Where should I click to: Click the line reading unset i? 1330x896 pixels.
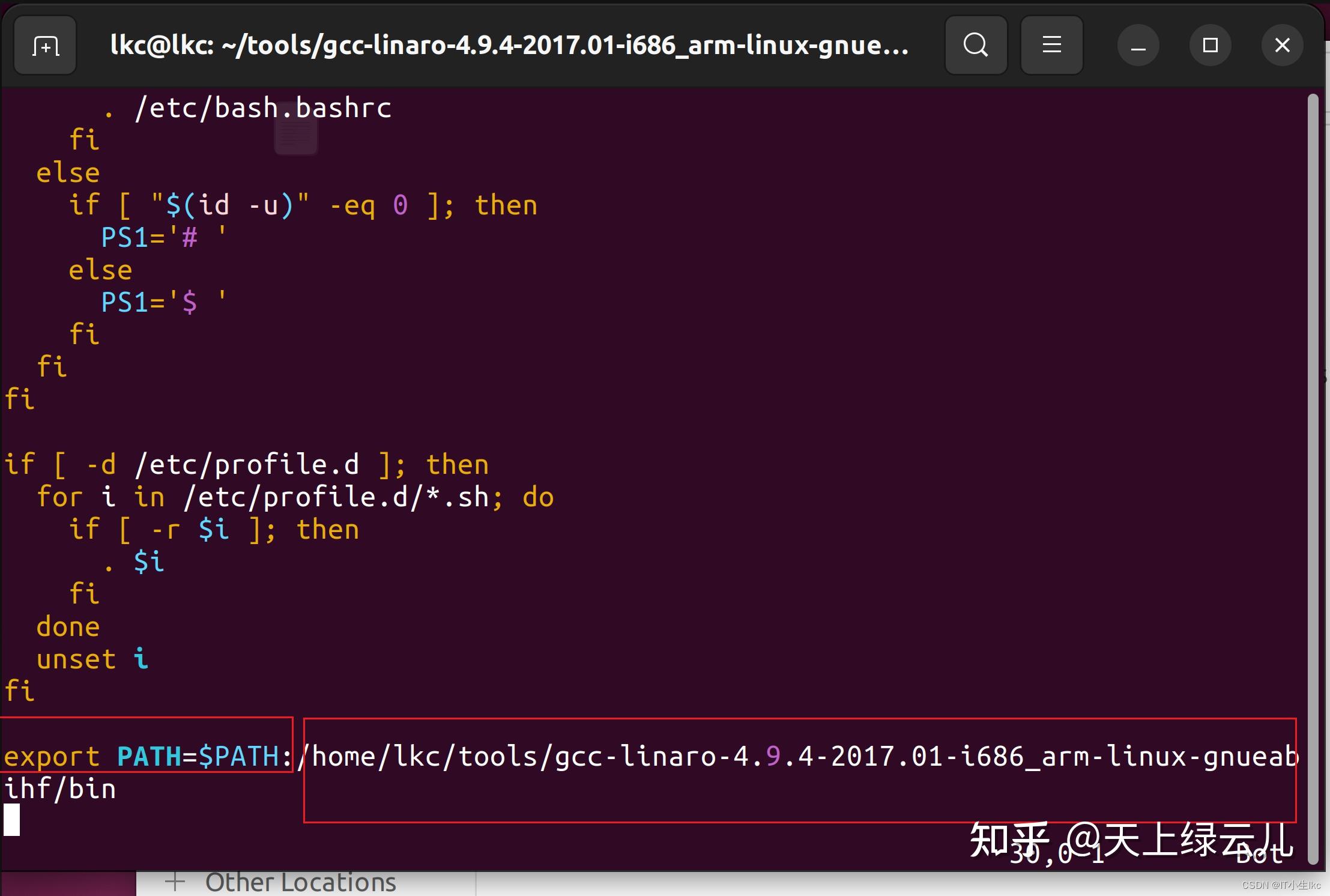[90, 658]
